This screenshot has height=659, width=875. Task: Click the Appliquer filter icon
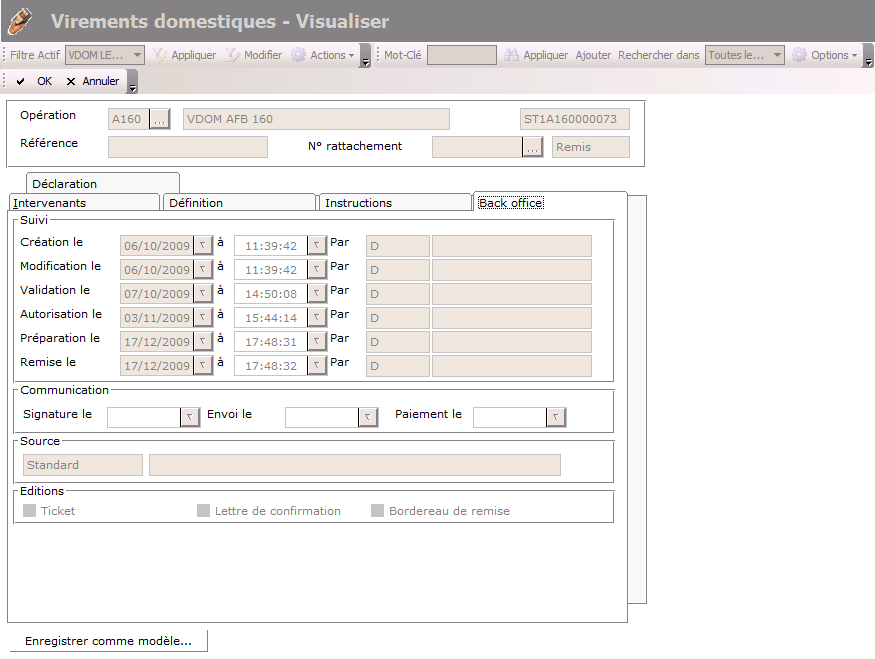(x=160, y=56)
